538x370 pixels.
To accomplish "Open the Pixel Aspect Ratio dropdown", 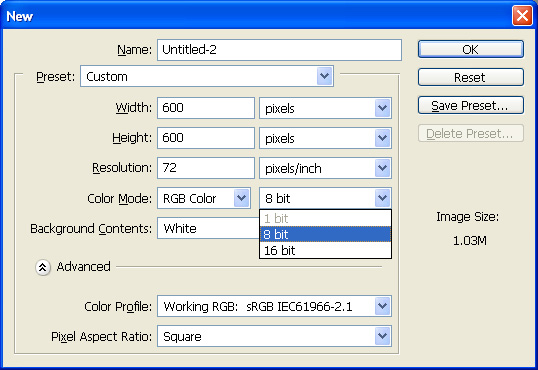I will point(274,336).
